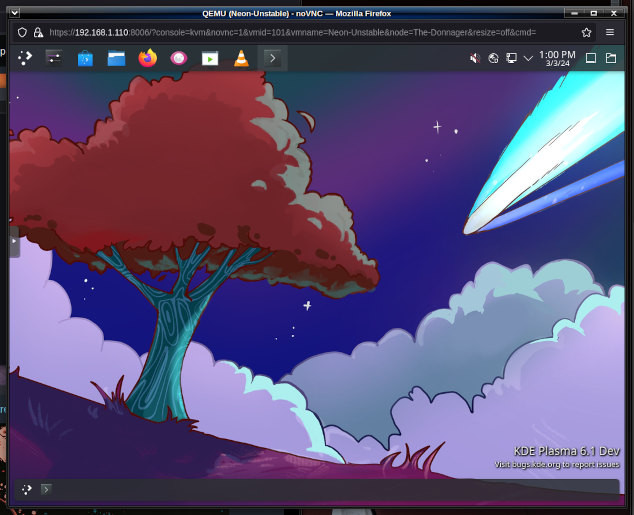
Task: Open the Firefox hamburger menu
Action: point(610,32)
